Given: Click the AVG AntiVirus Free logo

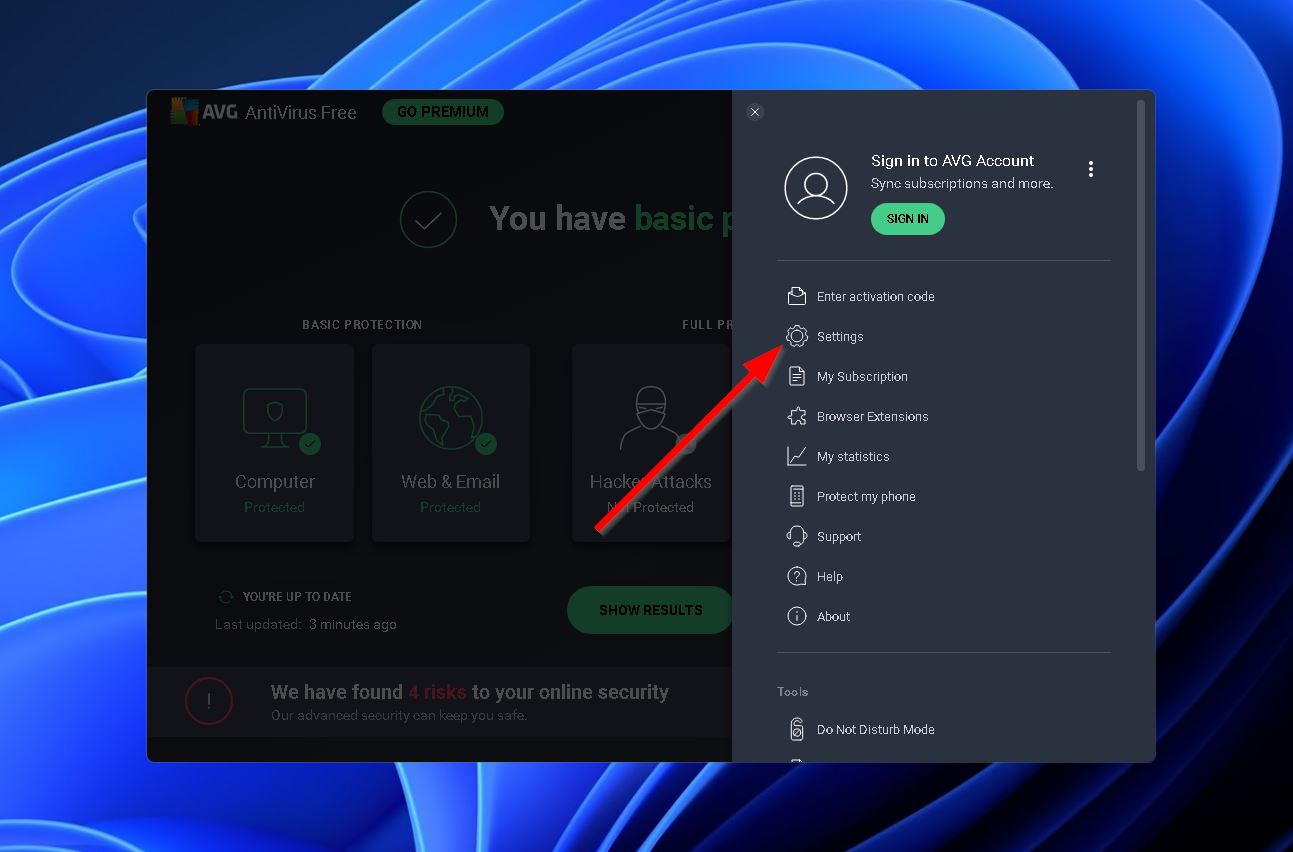Looking at the screenshot, I should (x=264, y=112).
